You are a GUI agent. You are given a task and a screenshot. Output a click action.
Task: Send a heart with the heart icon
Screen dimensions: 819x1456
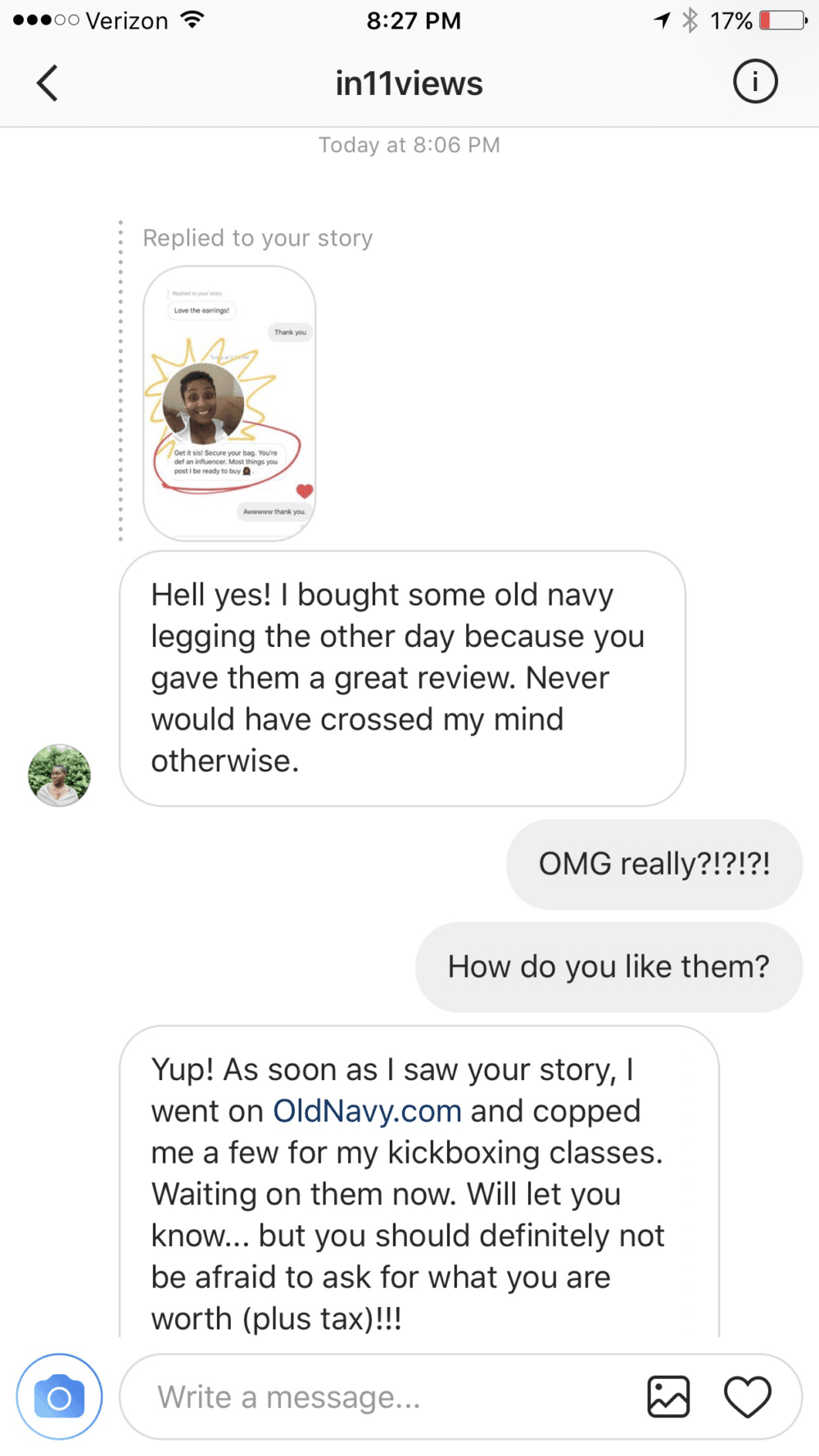(x=747, y=1396)
